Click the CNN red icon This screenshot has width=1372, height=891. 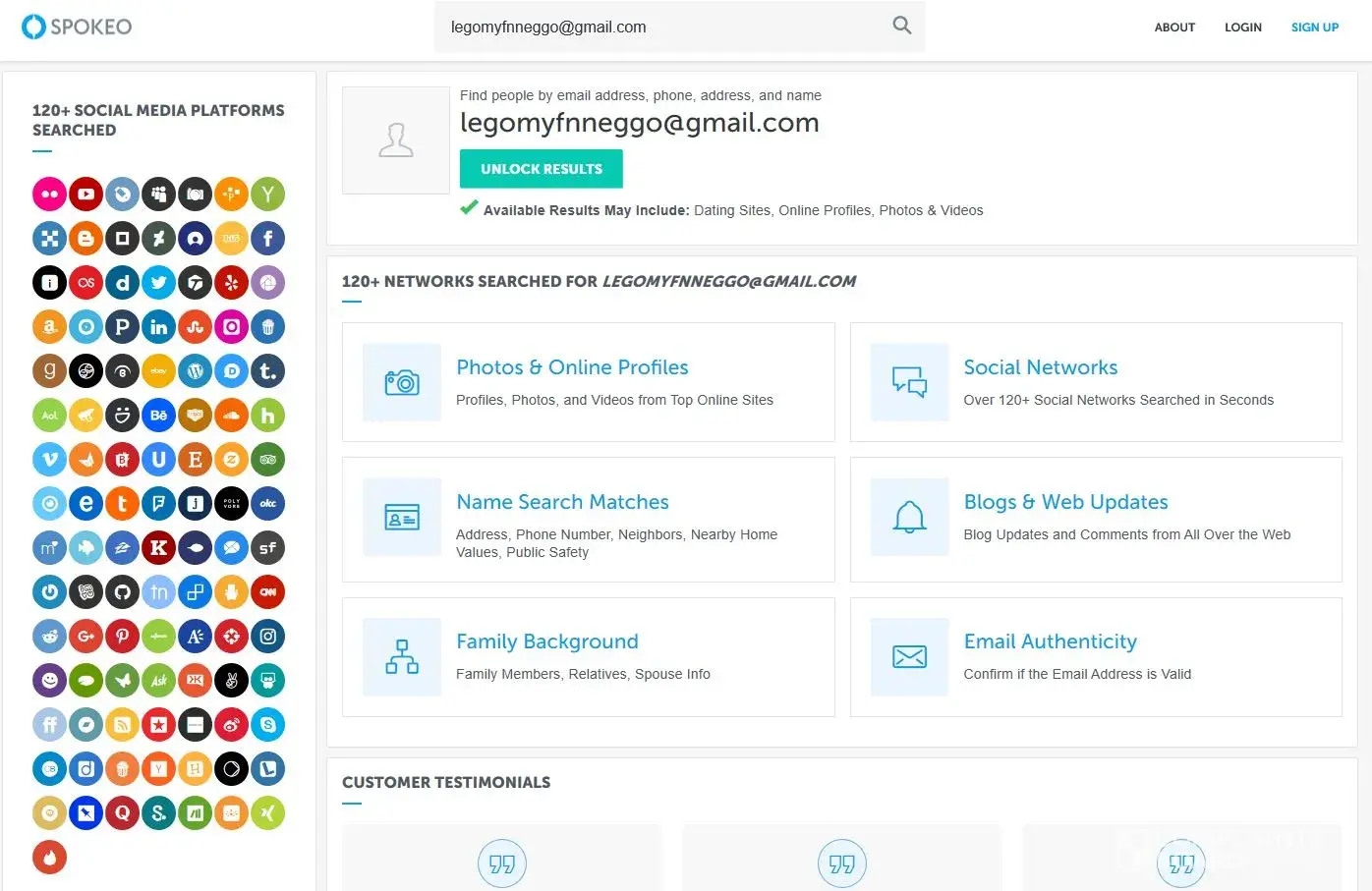[x=267, y=592]
